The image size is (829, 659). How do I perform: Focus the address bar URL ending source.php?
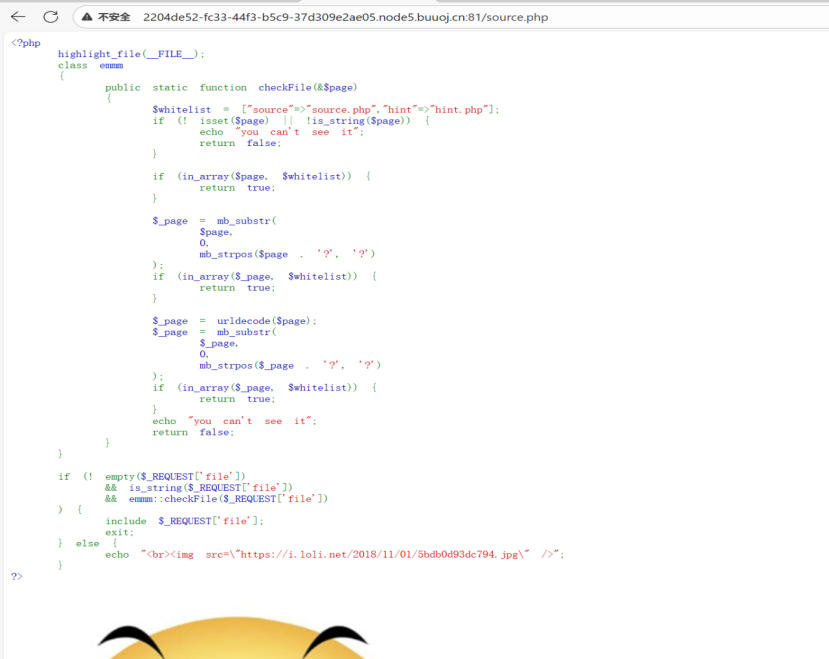pos(345,17)
